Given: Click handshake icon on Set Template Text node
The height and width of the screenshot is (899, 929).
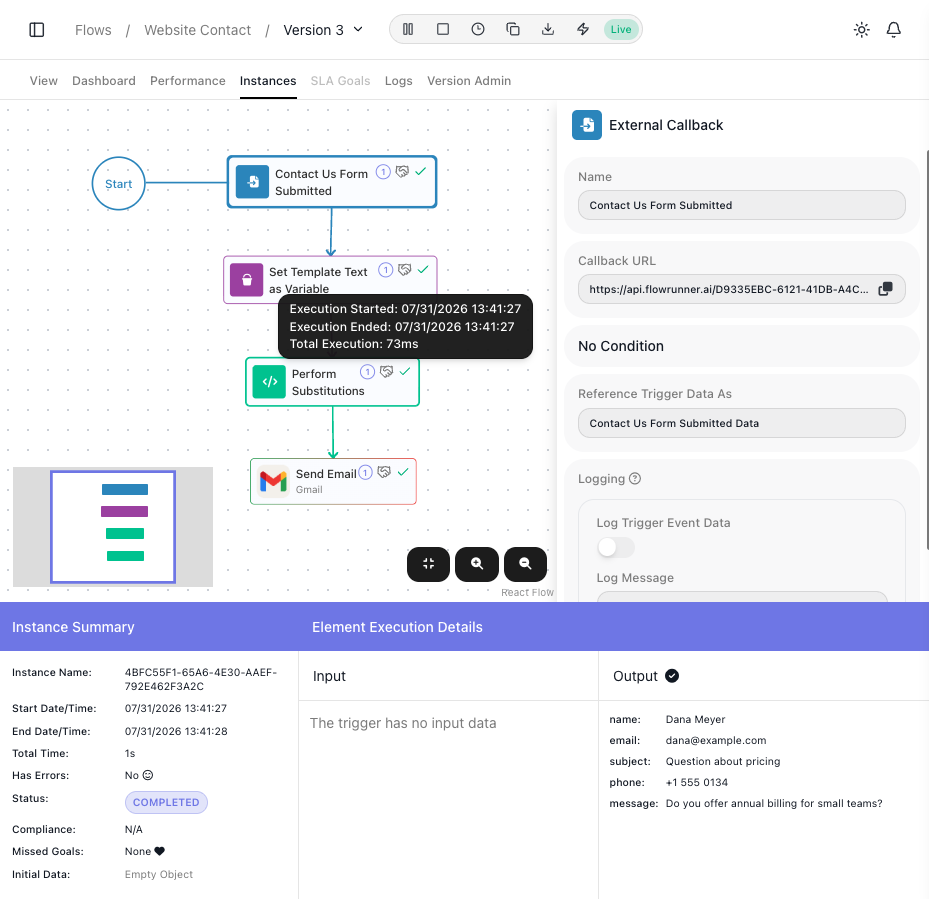Looking at the screenshot, I should pos(405,270).
